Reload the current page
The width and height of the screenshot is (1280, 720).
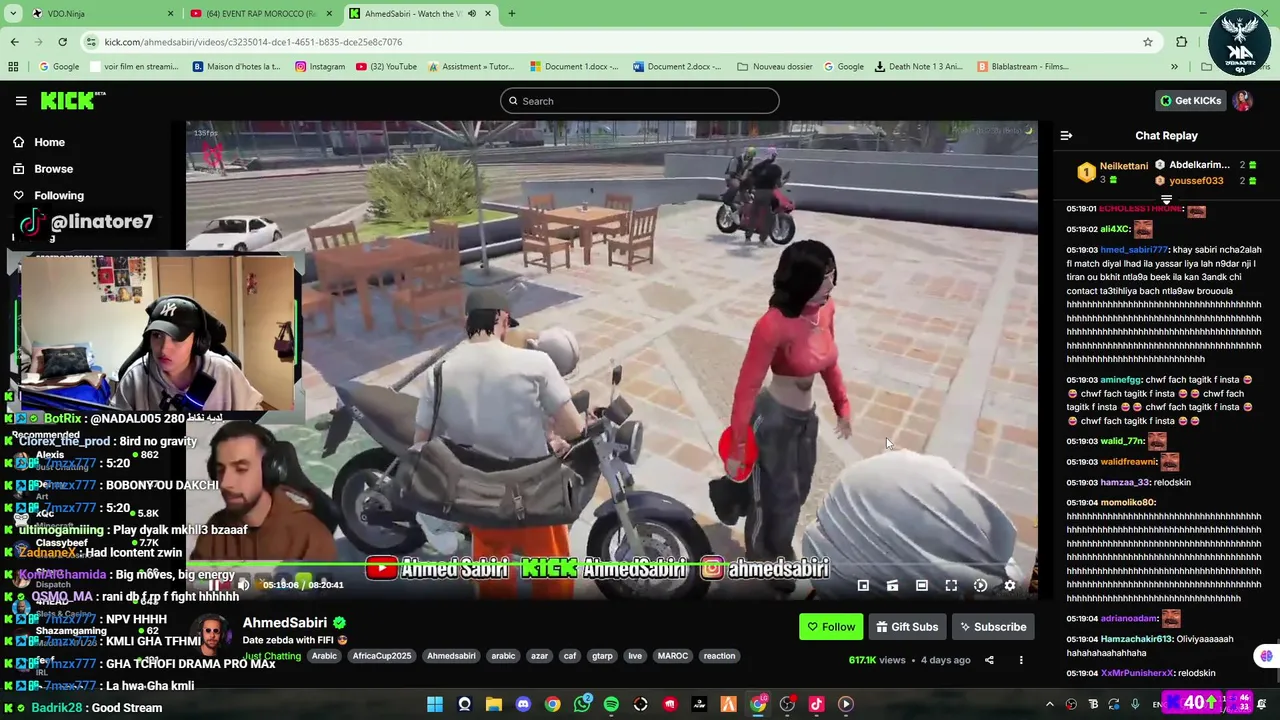62,42
